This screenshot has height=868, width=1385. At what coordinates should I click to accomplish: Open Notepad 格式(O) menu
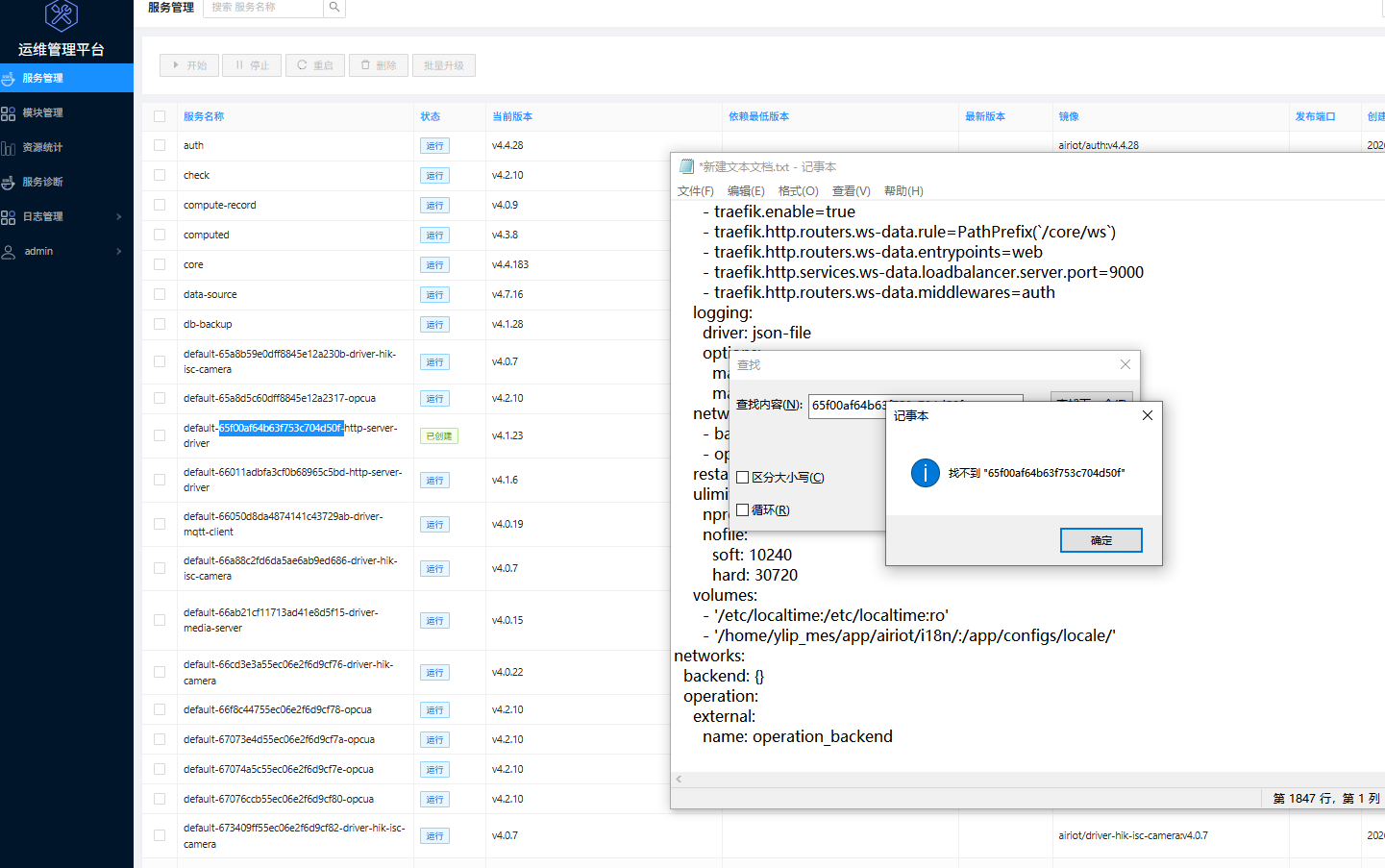pos(798,191)
